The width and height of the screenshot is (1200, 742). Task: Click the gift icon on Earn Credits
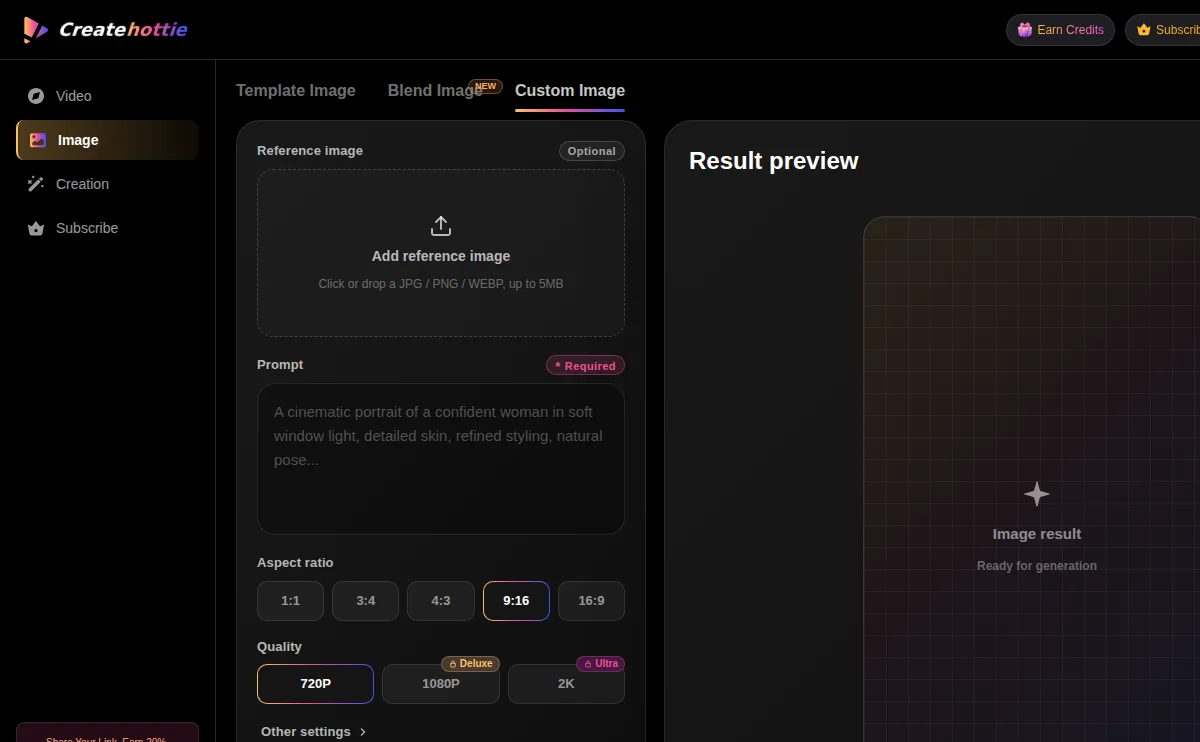(x=1025, y=30)
